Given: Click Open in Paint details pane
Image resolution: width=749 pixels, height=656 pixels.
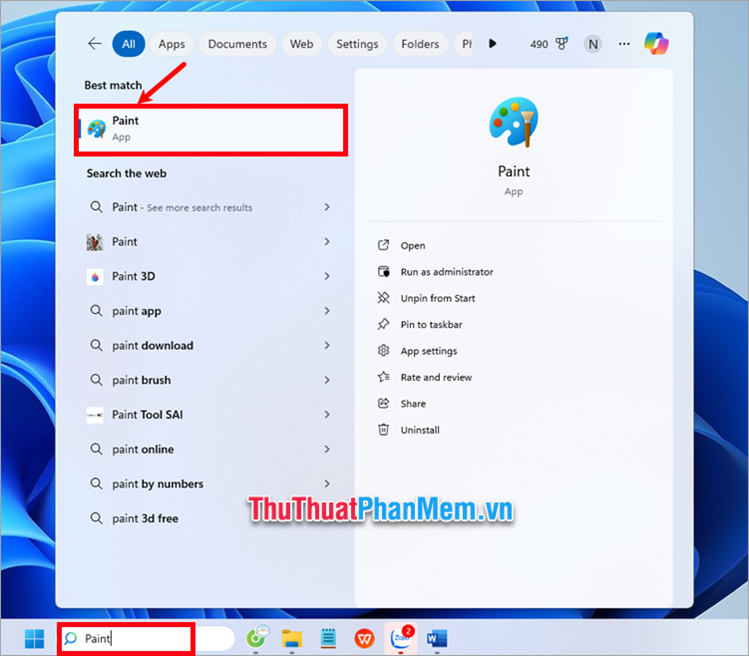Looking at the screenshot, I should 413,246.
